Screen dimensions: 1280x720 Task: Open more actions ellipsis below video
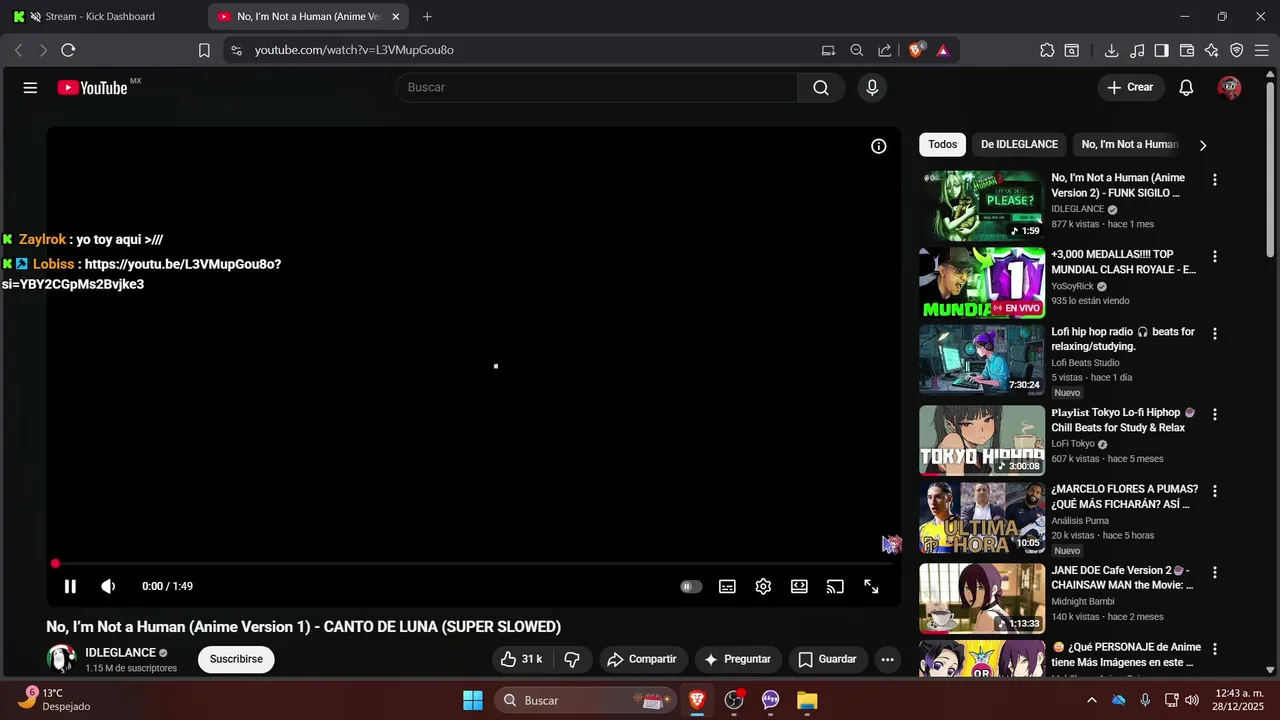tap(887, 659)
